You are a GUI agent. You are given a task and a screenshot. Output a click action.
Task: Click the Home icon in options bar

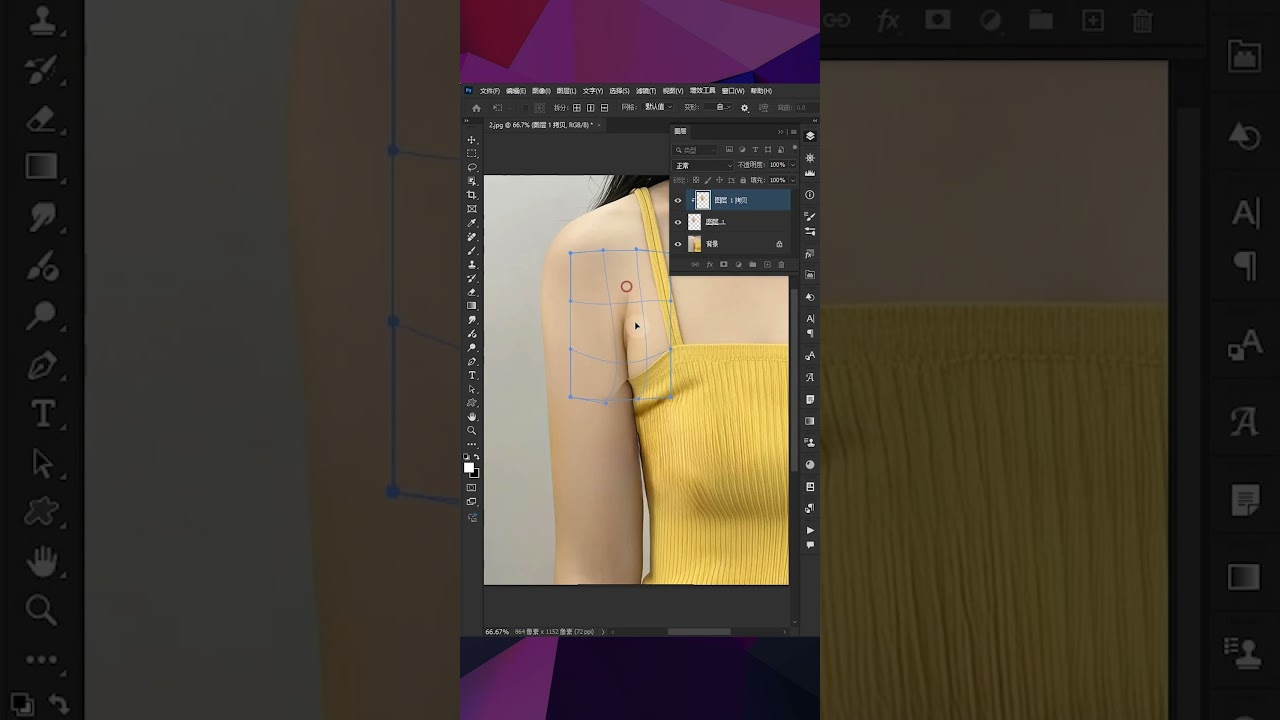(476, 108)
